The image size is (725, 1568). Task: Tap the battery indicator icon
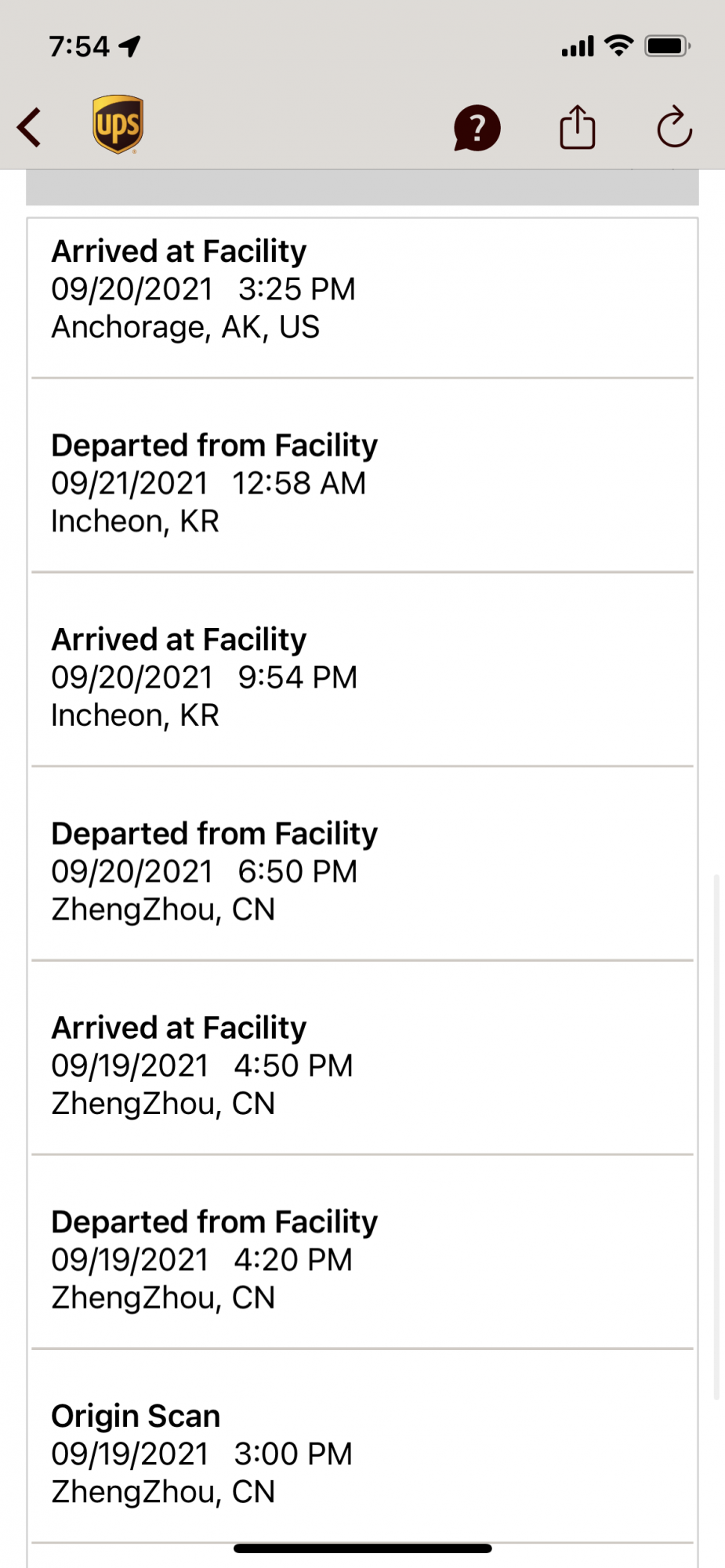[666, 46]
